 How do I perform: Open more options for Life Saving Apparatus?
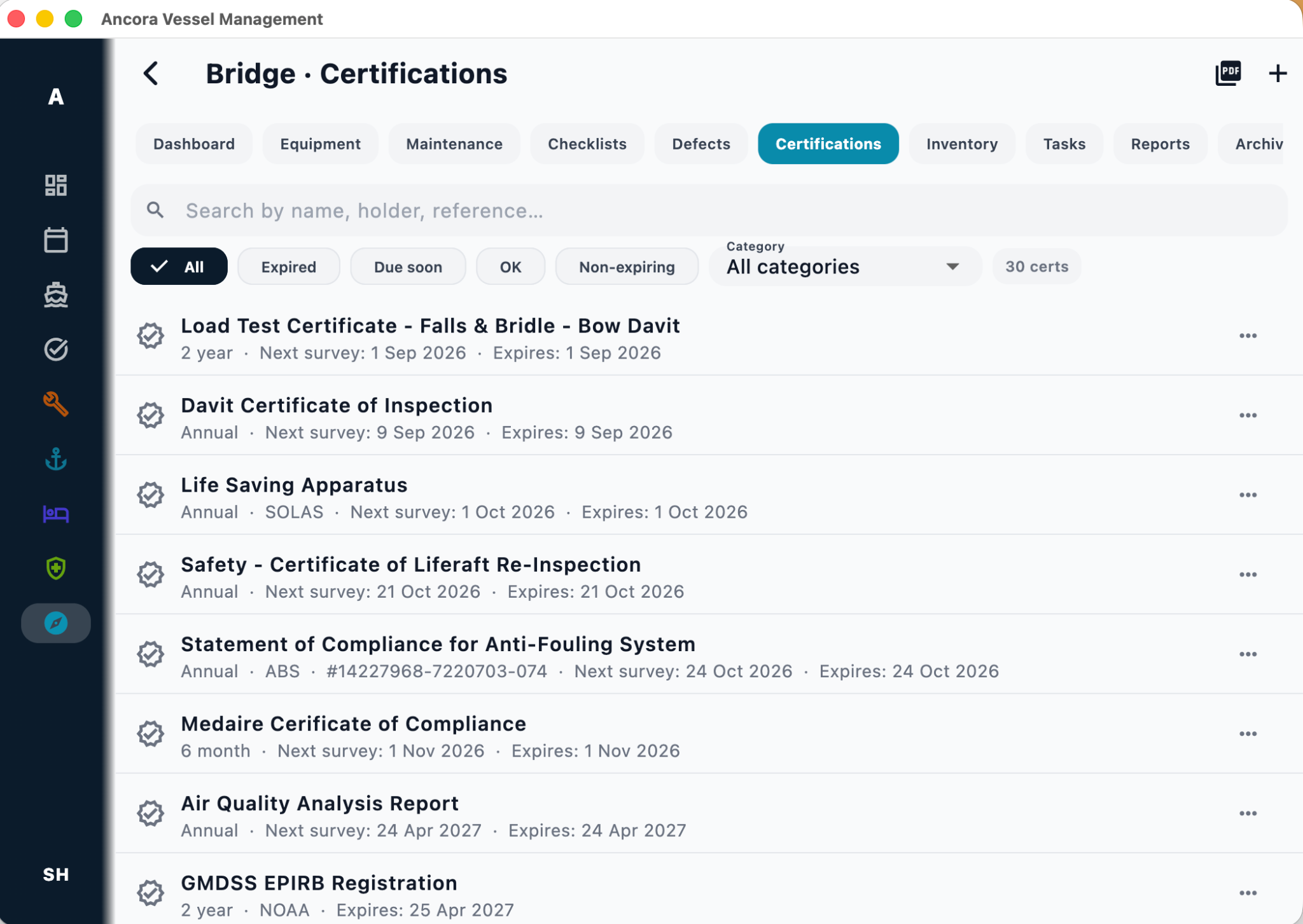tap(1248, 495)
